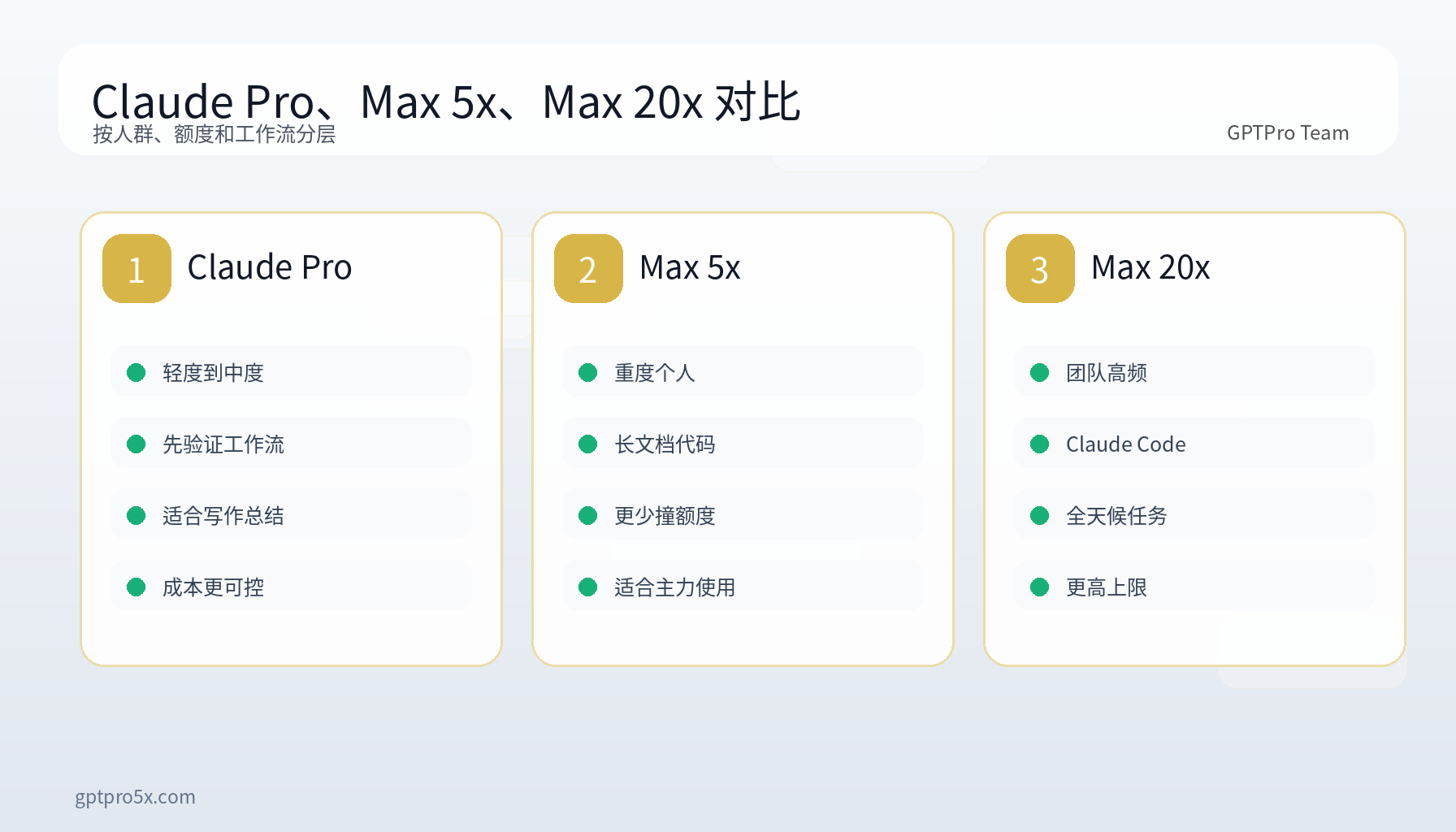Viewport: 1456px width, 832px height.
Task: Click the 先验证工作流 text
Action: tap(223, 444)
